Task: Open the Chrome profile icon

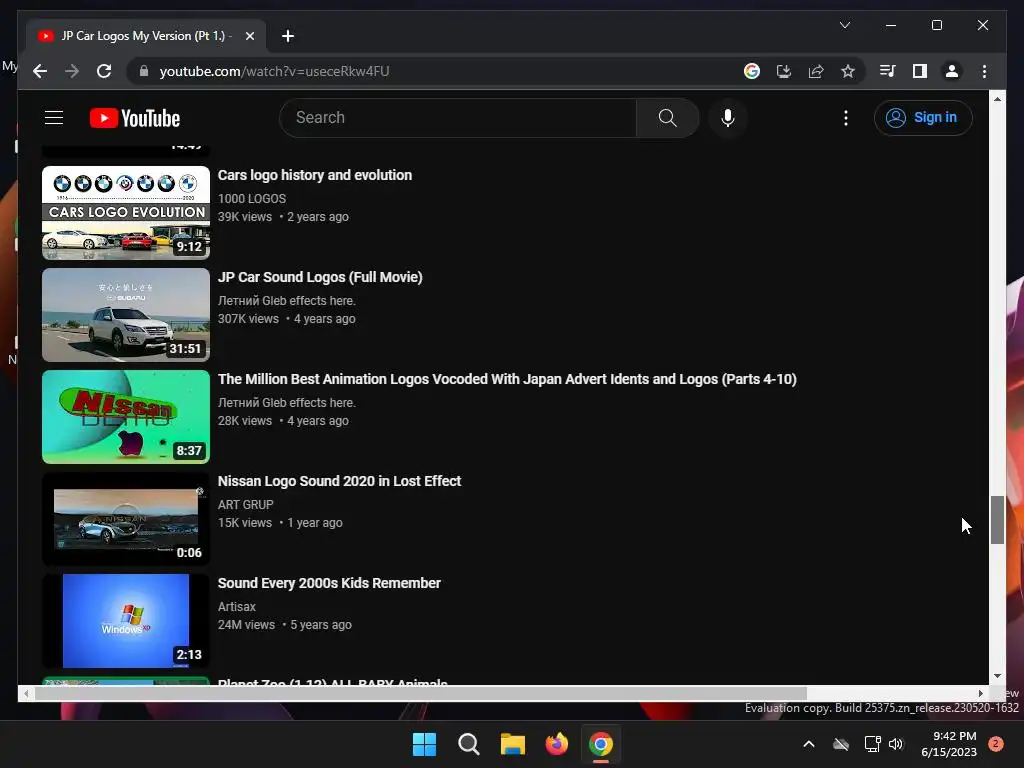Action: tap(952, 71)
